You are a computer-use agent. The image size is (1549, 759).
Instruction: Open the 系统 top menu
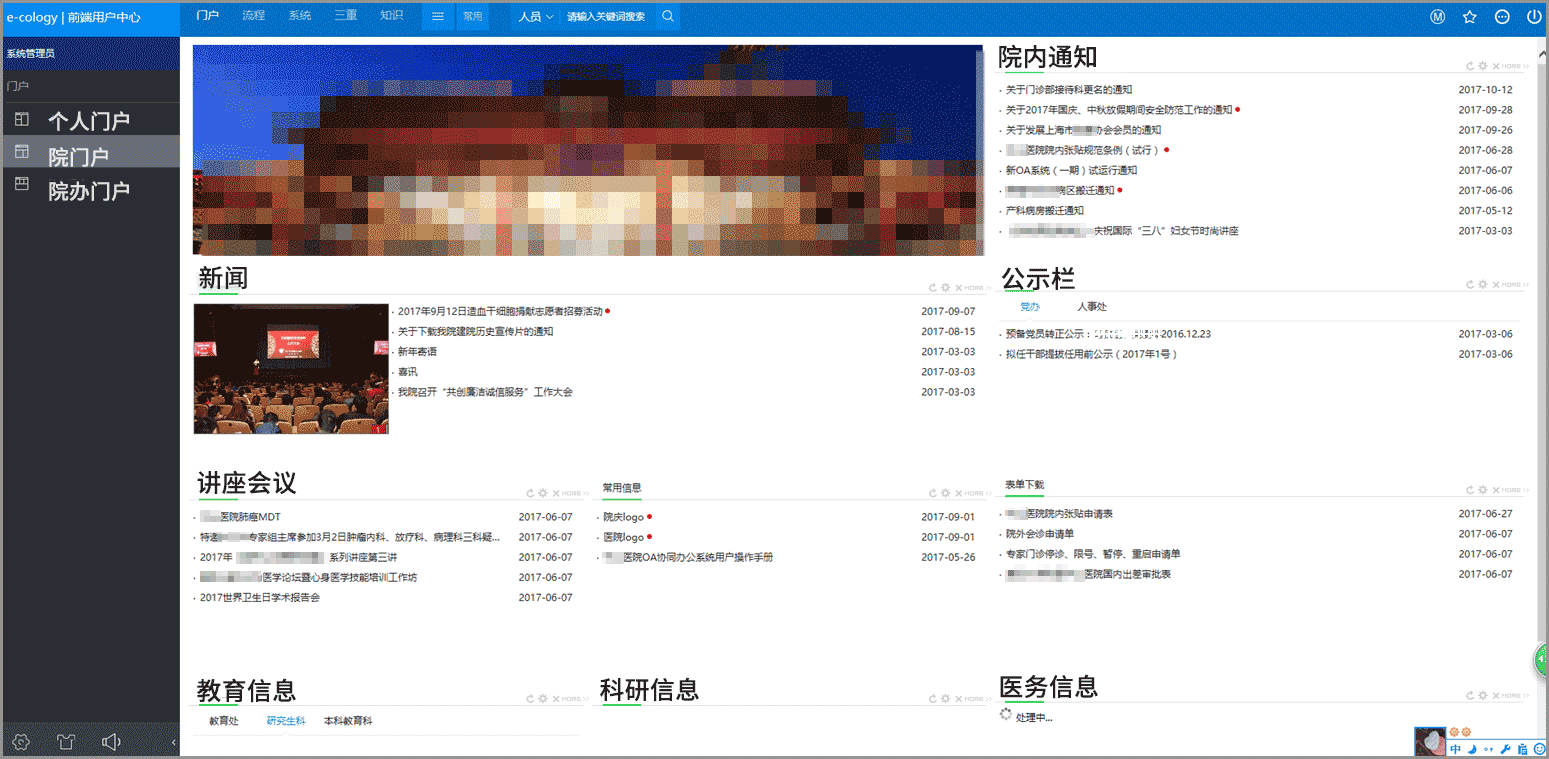(300, 16)
